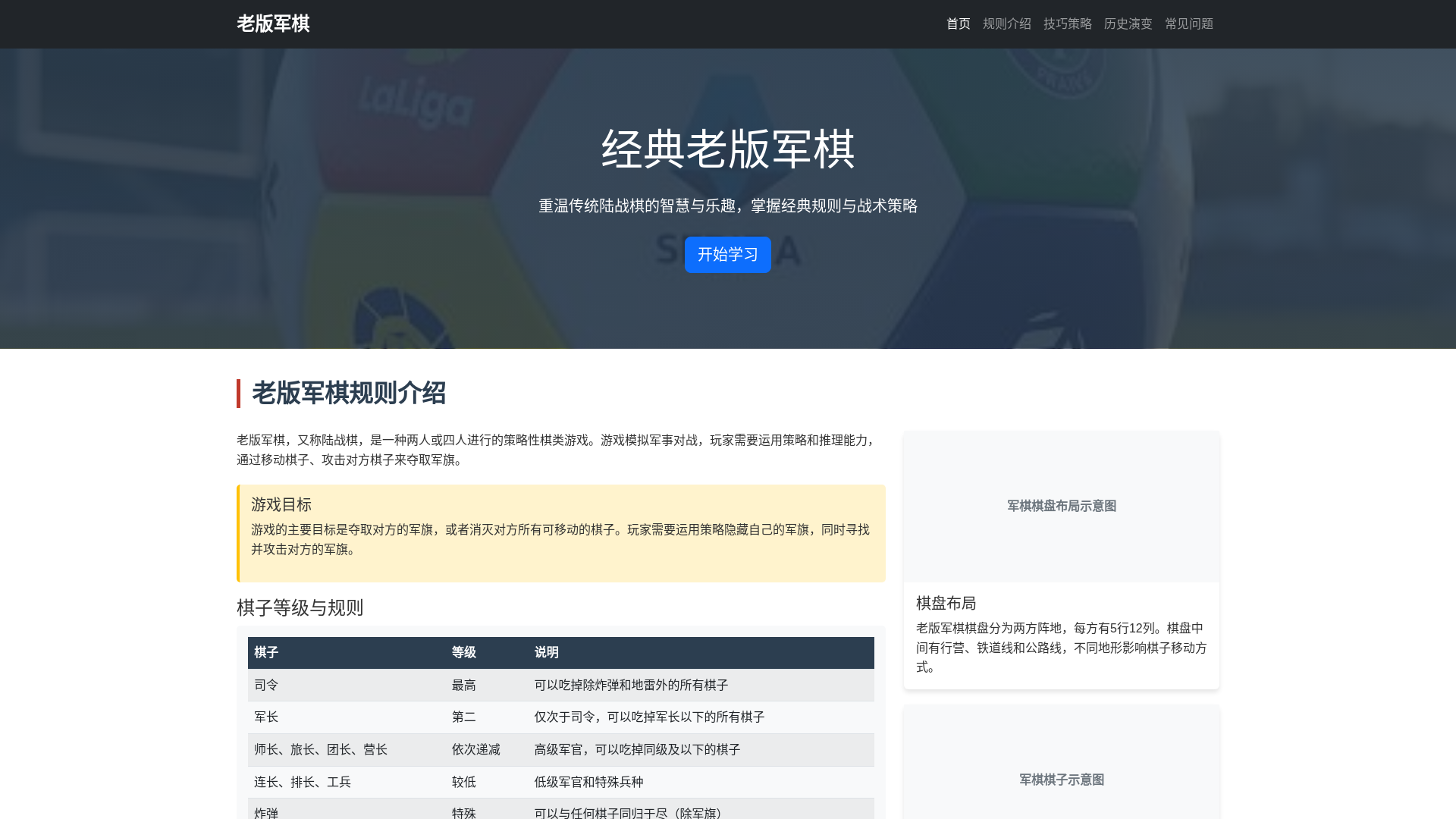Screen dimensions: 1456x819
Task: Click the 游戏目标 description paragraph
Action: [x=560, y=539]
